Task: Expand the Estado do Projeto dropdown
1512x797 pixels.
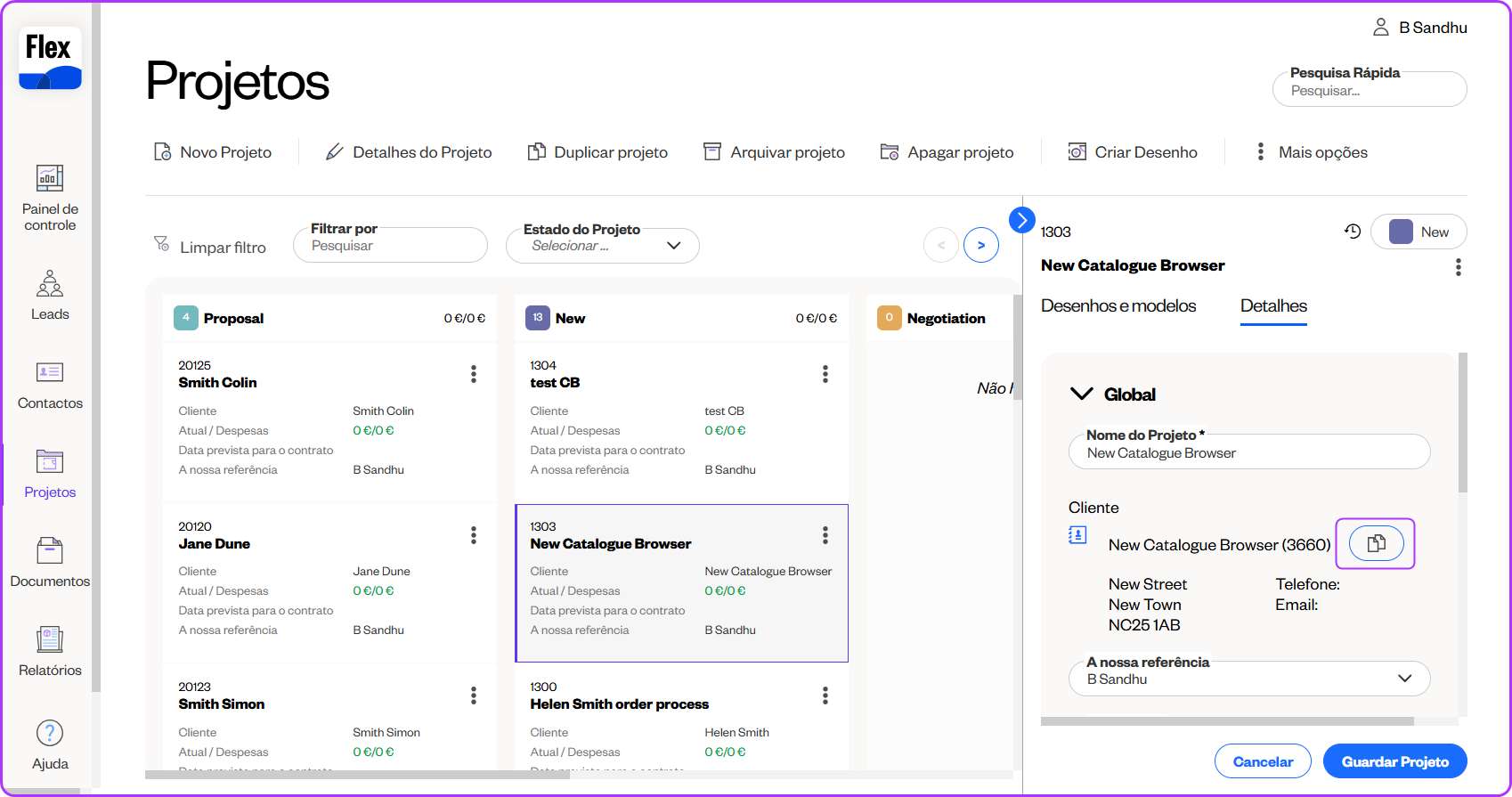Action: pos(673,246)
